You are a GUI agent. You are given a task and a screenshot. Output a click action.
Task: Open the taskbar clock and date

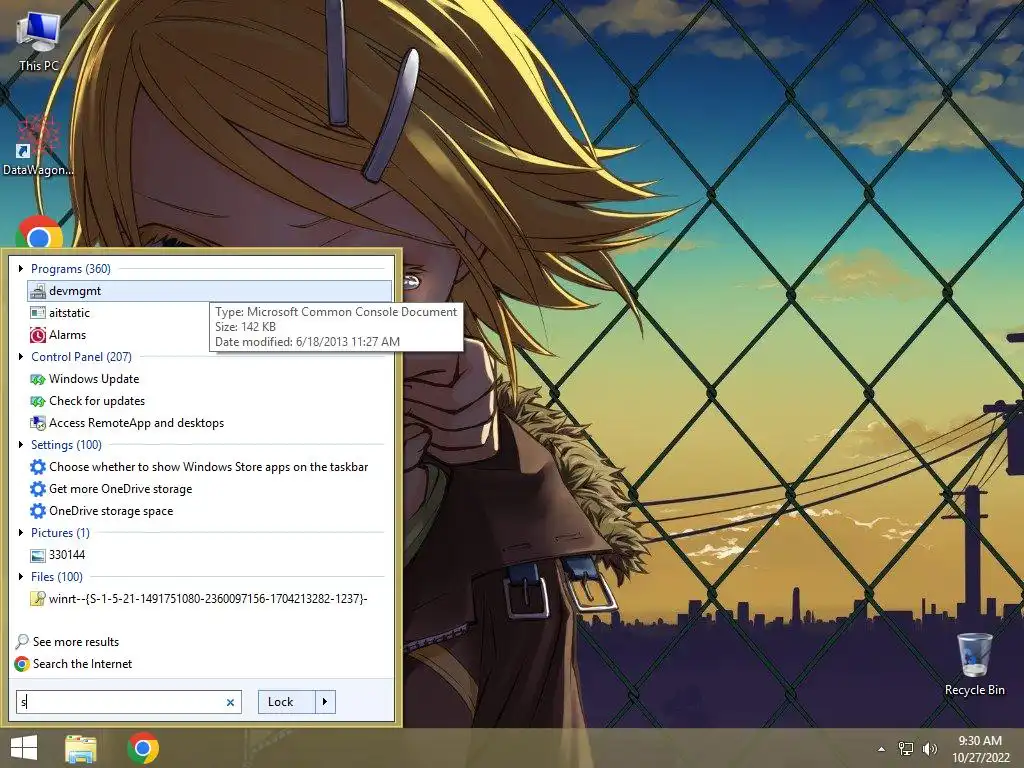[980, 749]
